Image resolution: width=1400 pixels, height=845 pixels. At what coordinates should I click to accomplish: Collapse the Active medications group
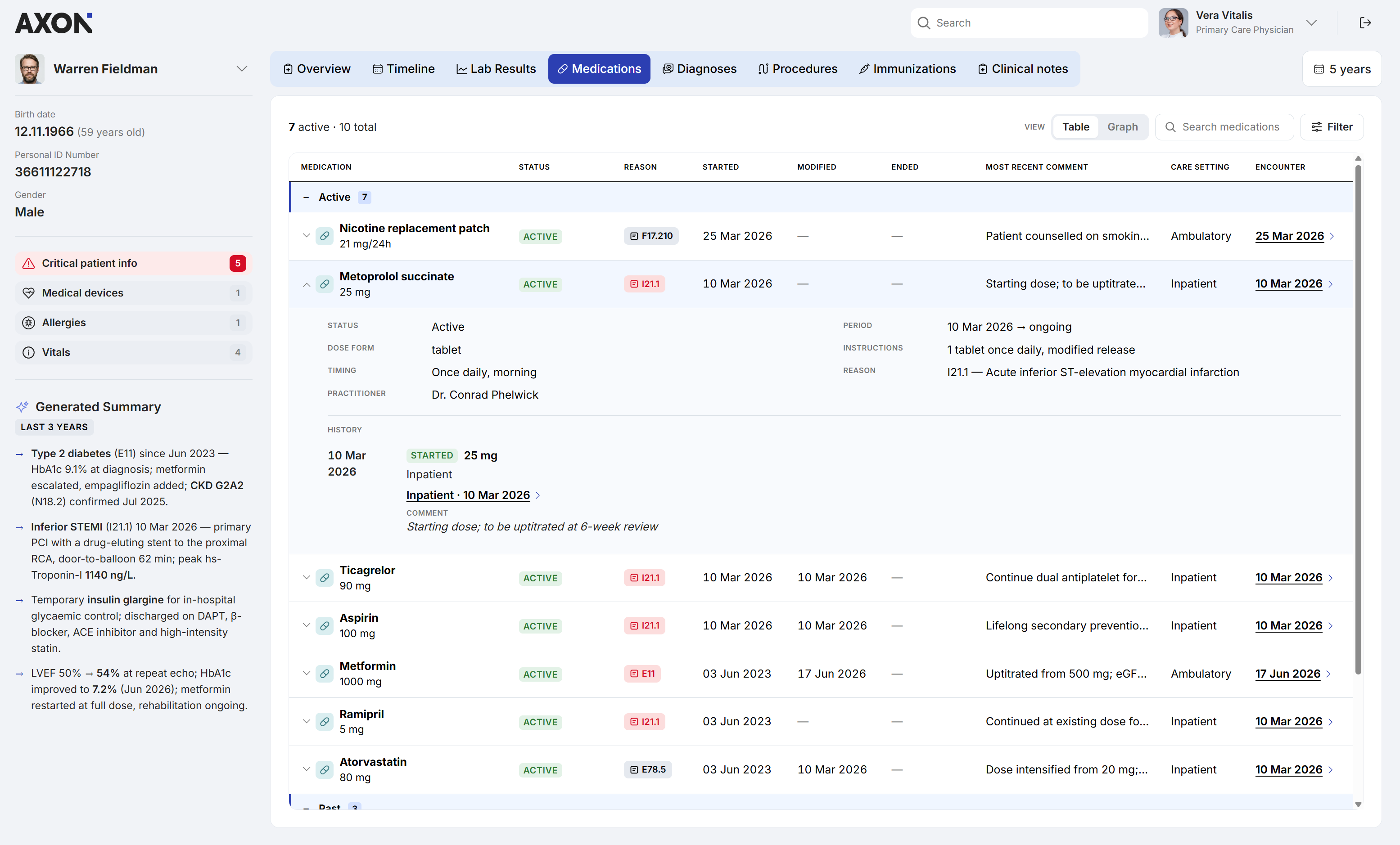click(x=306, y=197)
